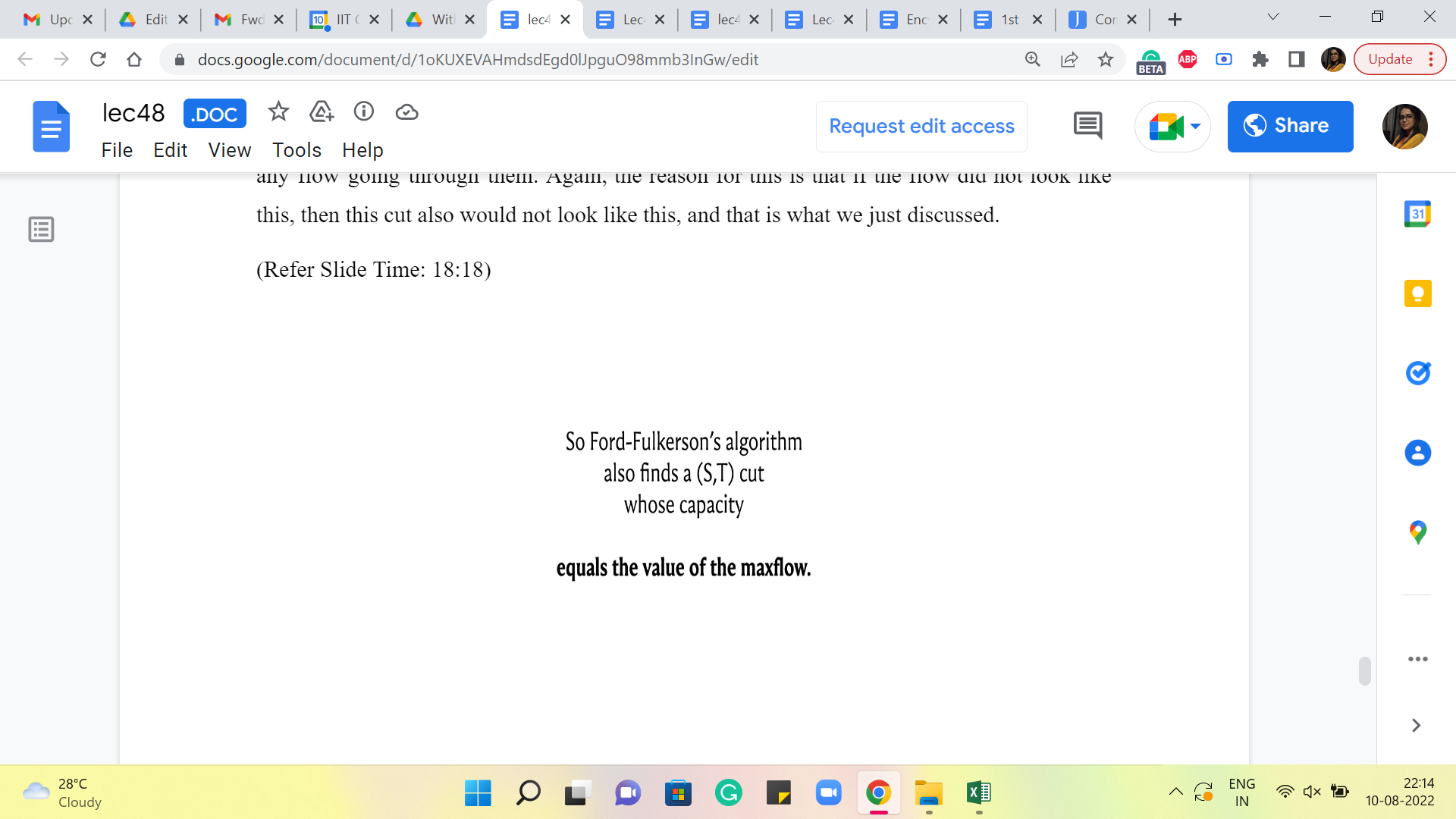The height and width of the screenshot is (819, 1456).
Task: Click Request edit access button
Action: [921, 126]
